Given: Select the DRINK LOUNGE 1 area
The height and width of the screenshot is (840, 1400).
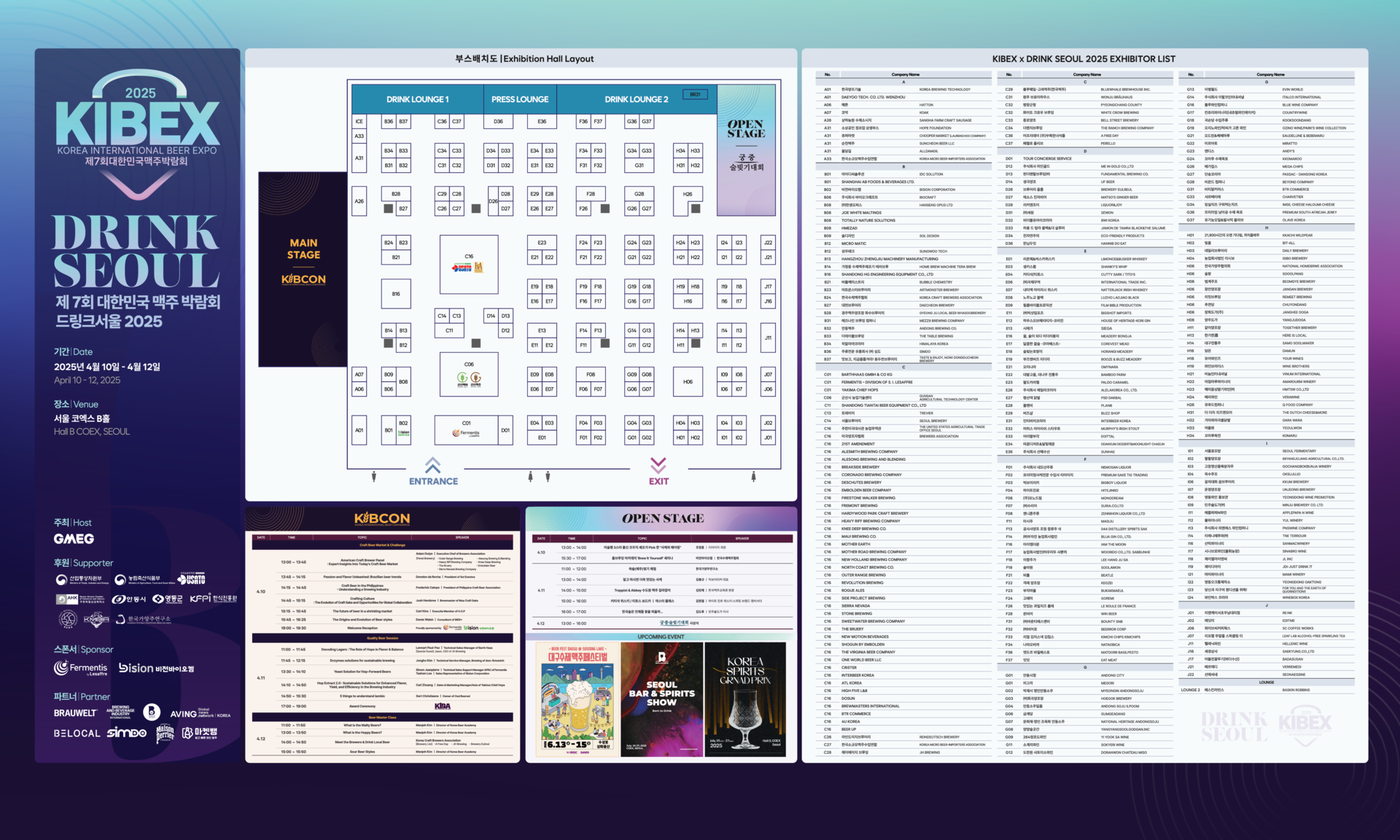Looking at the screenshot, I should tap(417, 99).
